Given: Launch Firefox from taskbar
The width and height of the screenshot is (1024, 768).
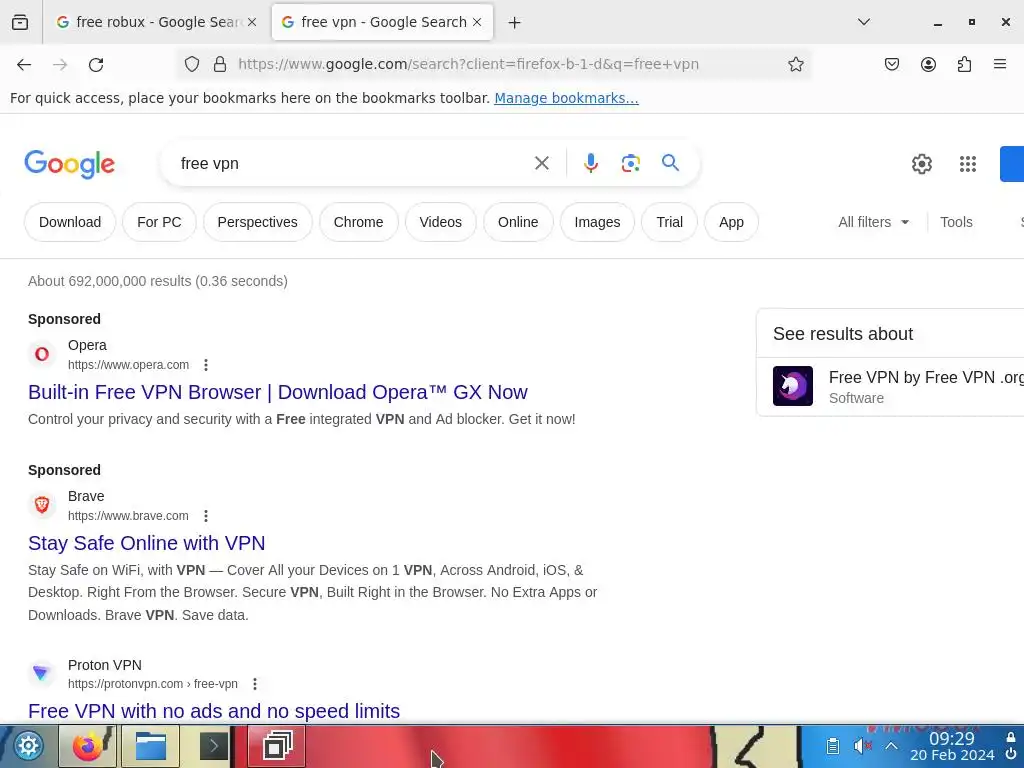Looking at the screenshot, I should (88, 746).
